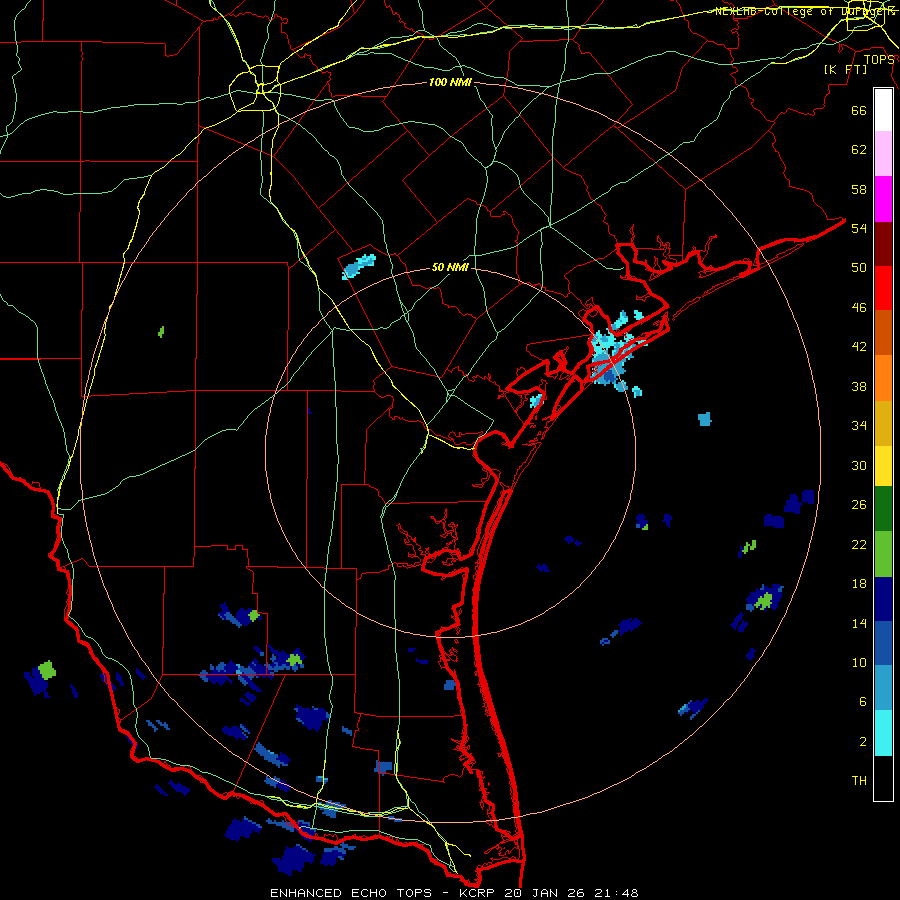Click the white swatch in the tops legend
This screenshot has height=900, width=900.
coord(883,110)
